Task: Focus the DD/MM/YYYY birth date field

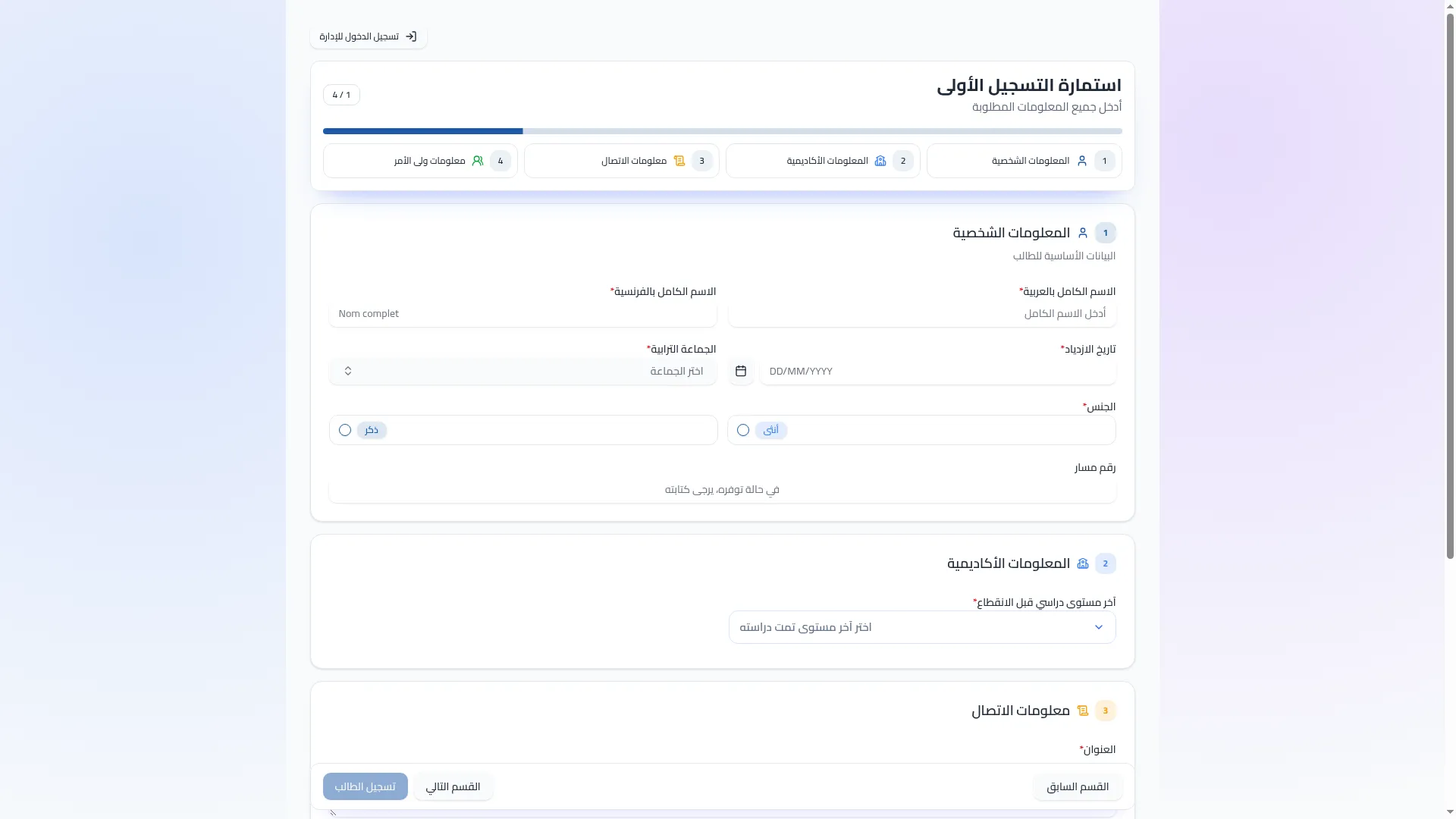Action: [x=938, y=371]
